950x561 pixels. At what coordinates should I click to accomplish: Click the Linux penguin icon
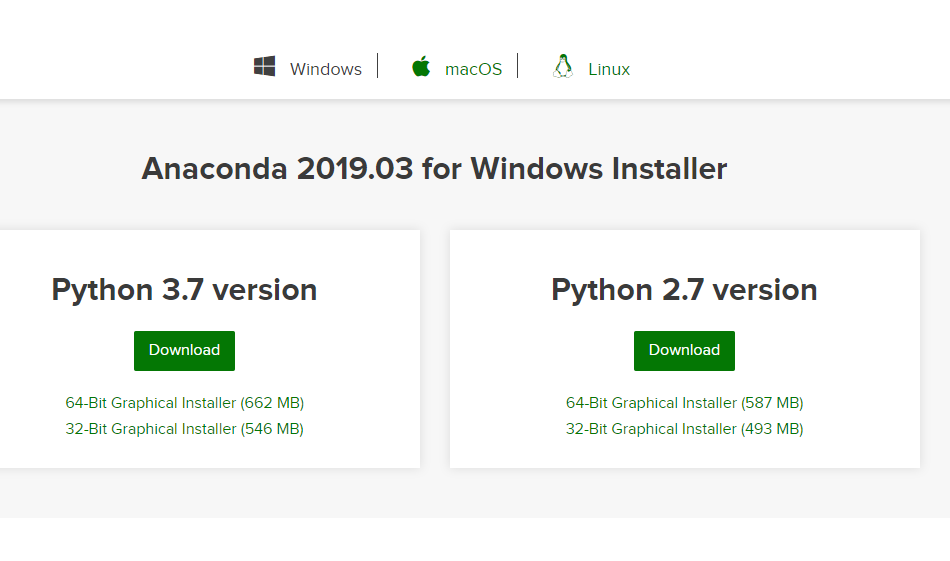point(563,66)
